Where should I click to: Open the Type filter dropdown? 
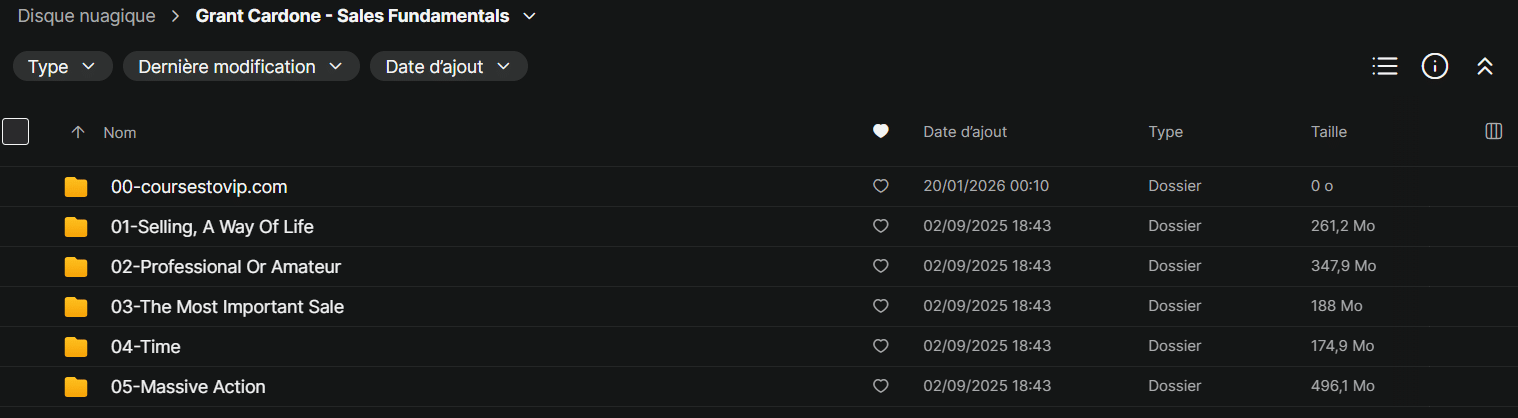(62, 67)
